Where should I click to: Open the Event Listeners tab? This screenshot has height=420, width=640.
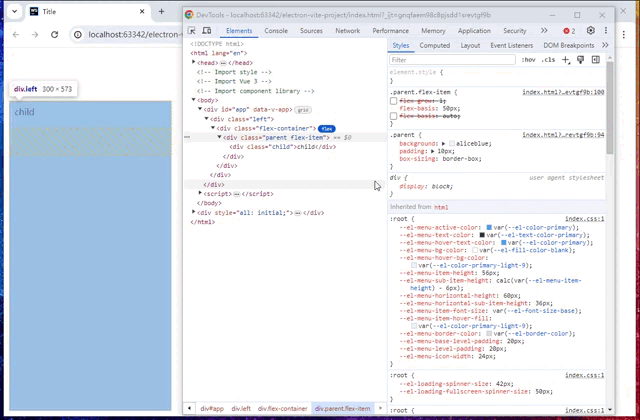[511, 45]
